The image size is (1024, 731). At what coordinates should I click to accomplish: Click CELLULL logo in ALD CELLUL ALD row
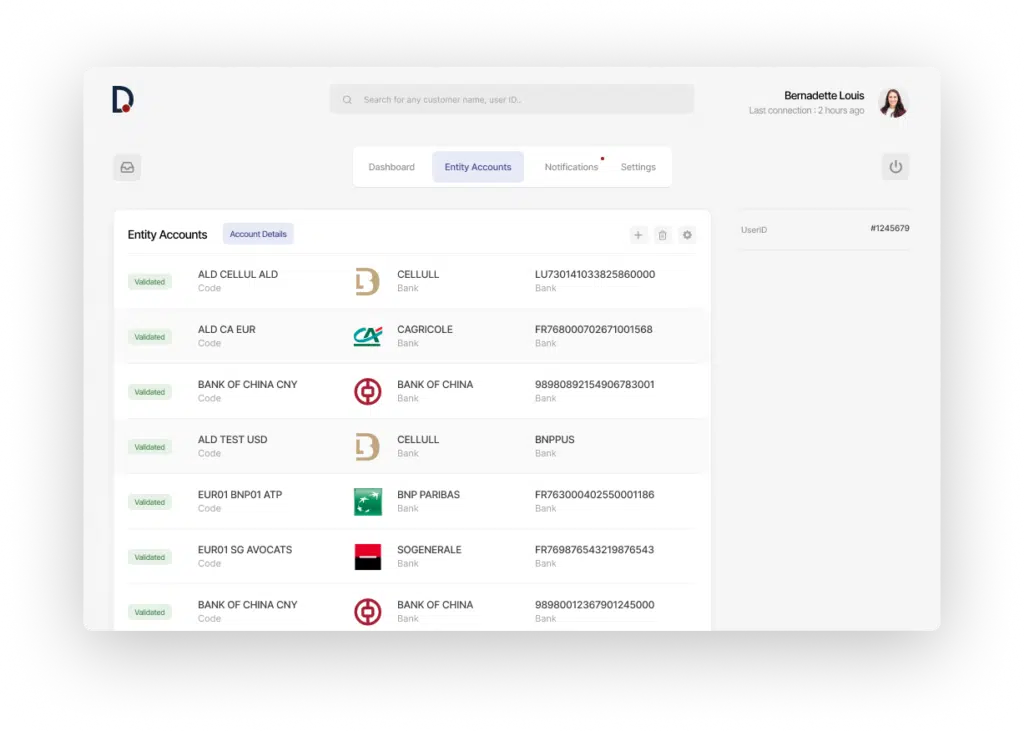click(367, 282)
